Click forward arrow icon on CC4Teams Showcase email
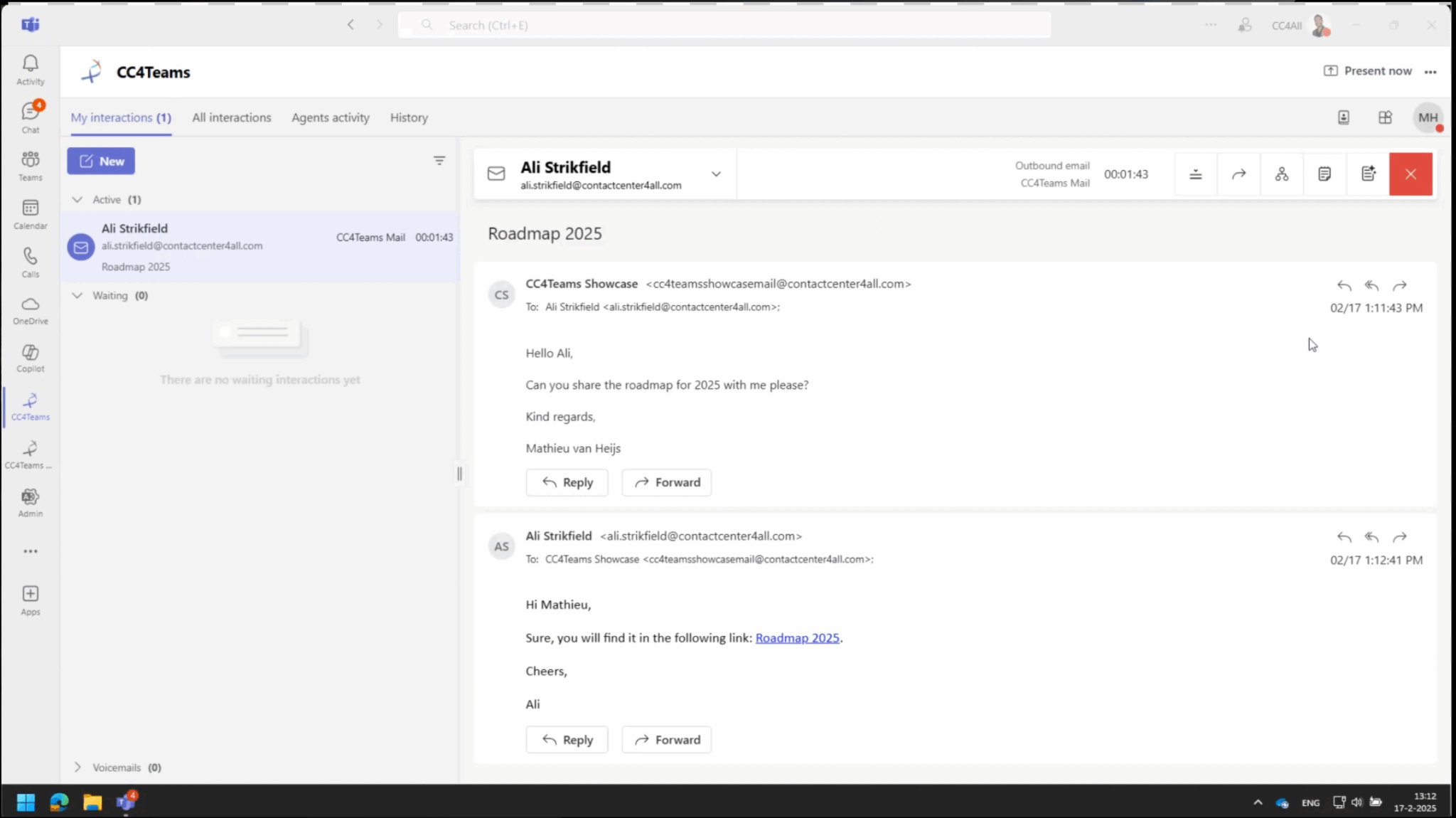Screen dimensions: 1456x818 click(1399, 285)
